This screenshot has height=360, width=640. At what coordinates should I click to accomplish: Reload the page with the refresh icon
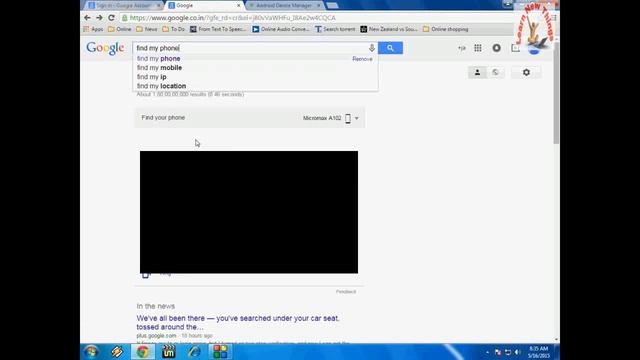click(111, 18)
